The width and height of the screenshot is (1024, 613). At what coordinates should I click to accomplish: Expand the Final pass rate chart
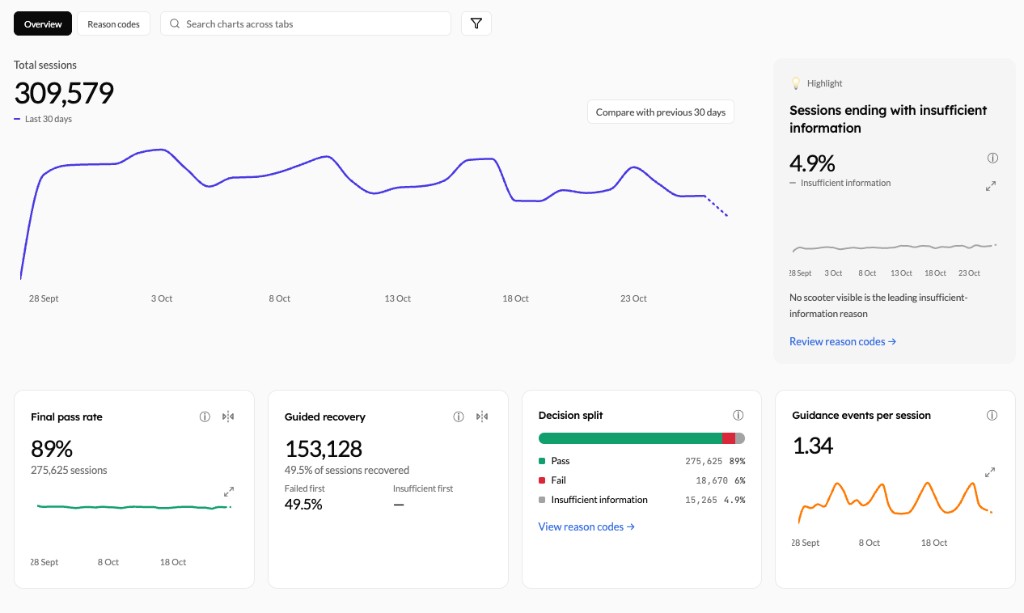229,492
